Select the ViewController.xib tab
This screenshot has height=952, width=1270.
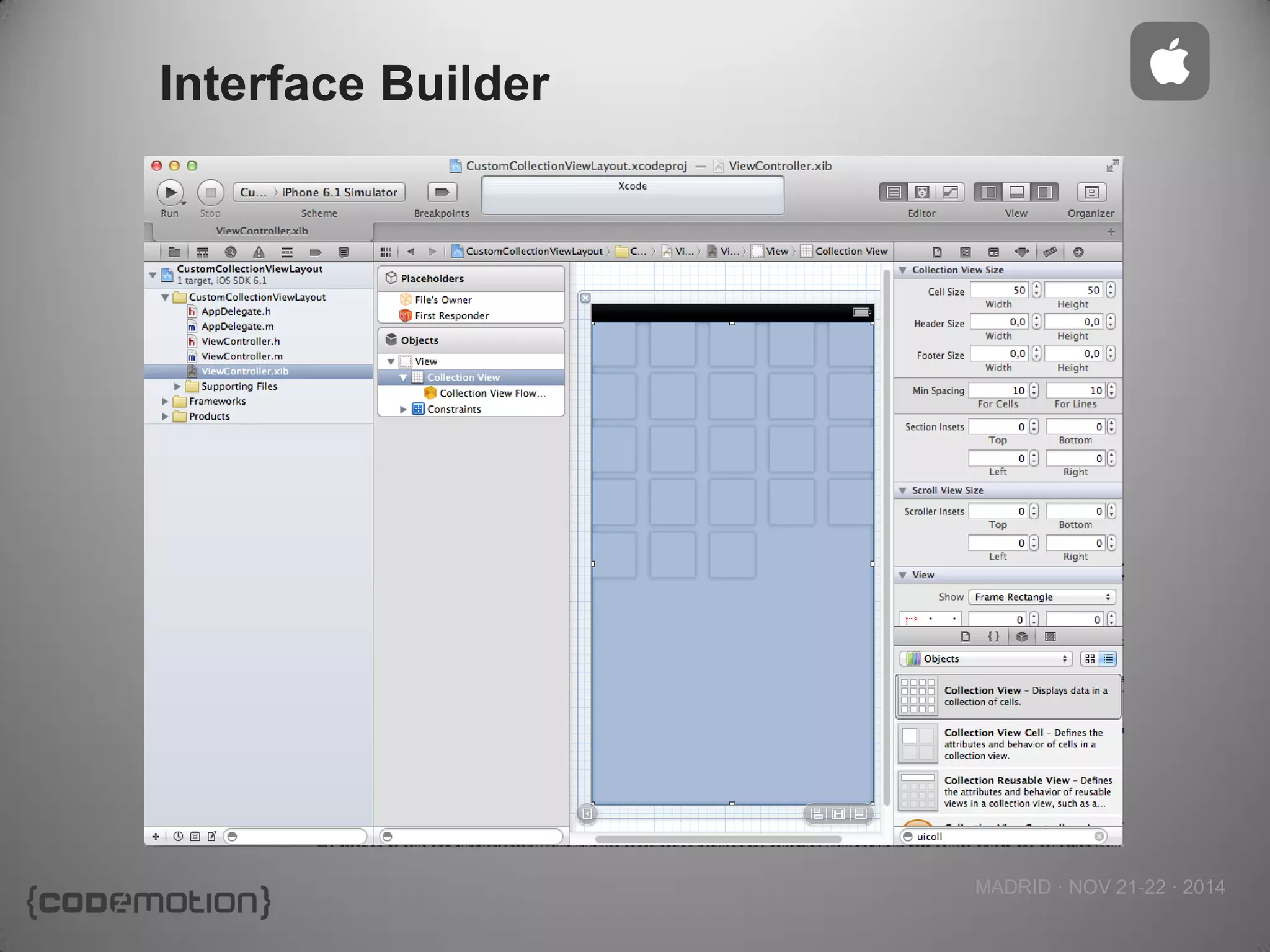coord(262,231)
